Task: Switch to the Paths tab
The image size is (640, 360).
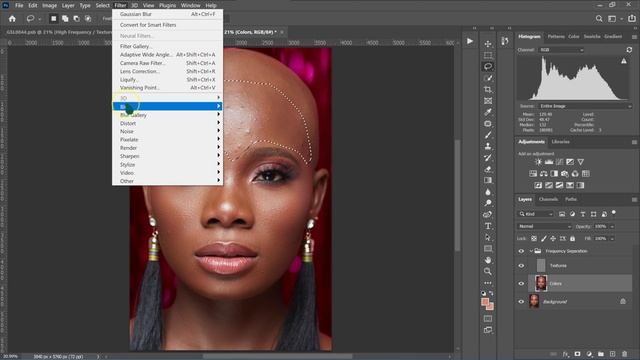Action: click(571, 199)
